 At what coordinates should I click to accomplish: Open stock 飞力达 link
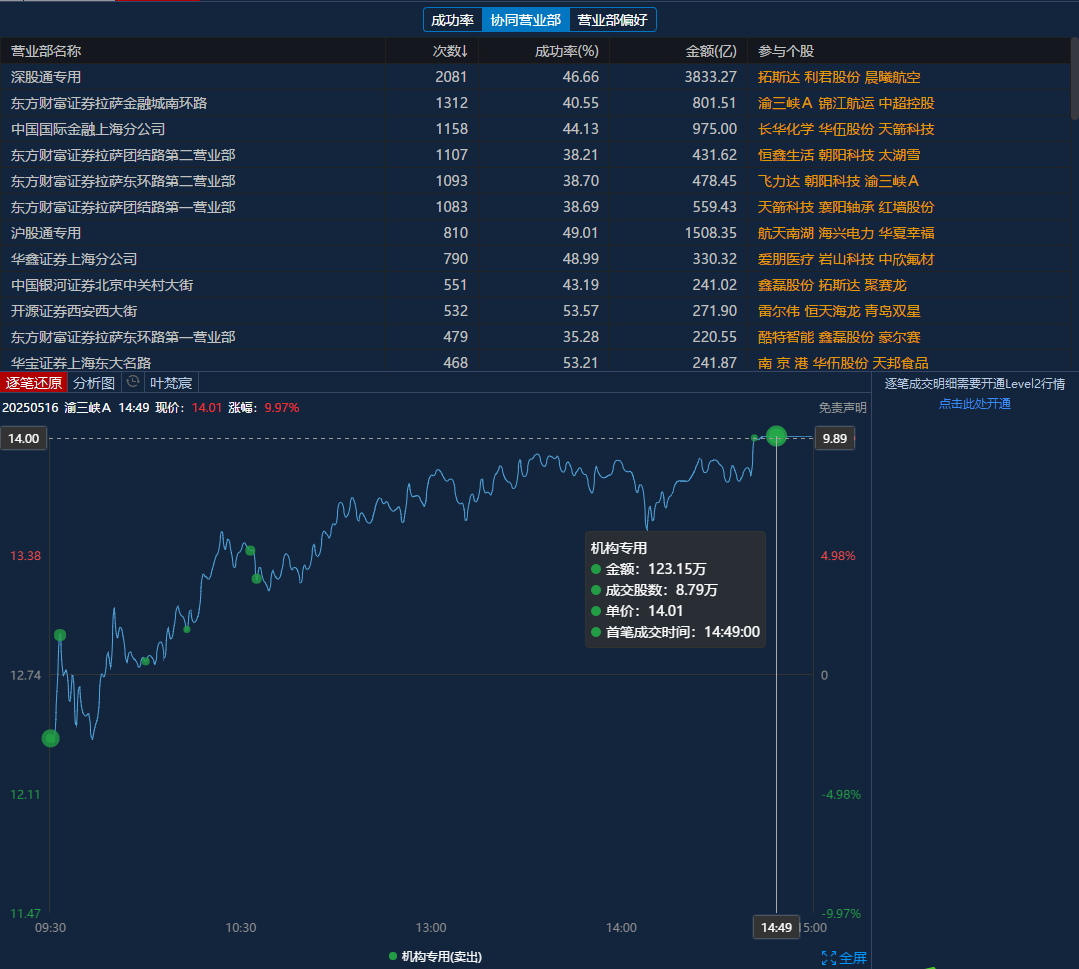(778, 182)
